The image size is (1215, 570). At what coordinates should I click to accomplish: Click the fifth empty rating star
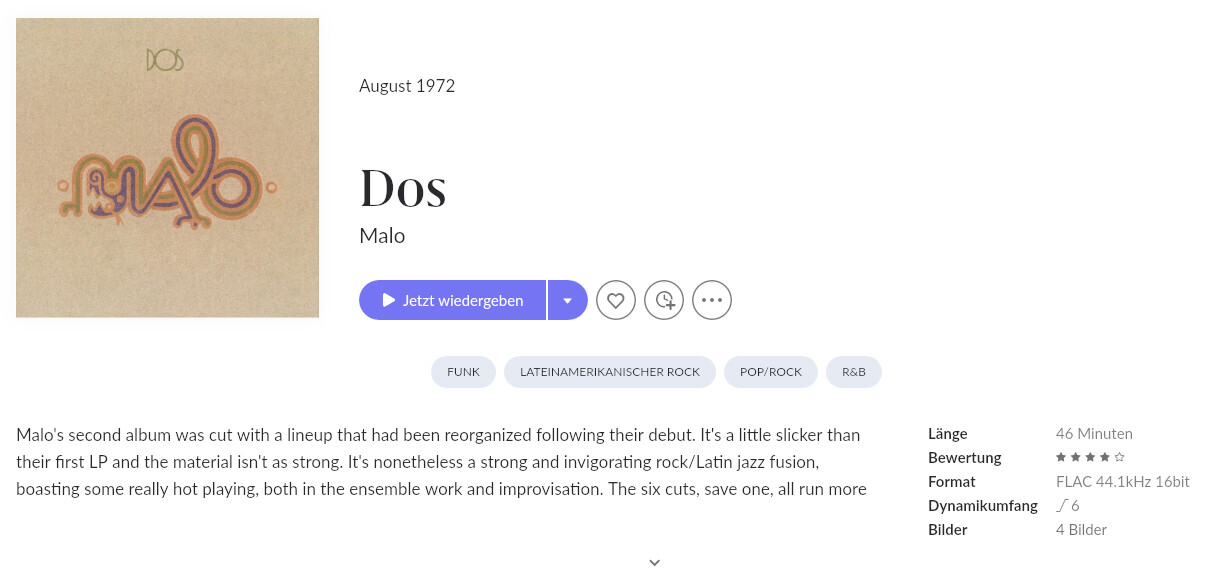[1120, 458]
